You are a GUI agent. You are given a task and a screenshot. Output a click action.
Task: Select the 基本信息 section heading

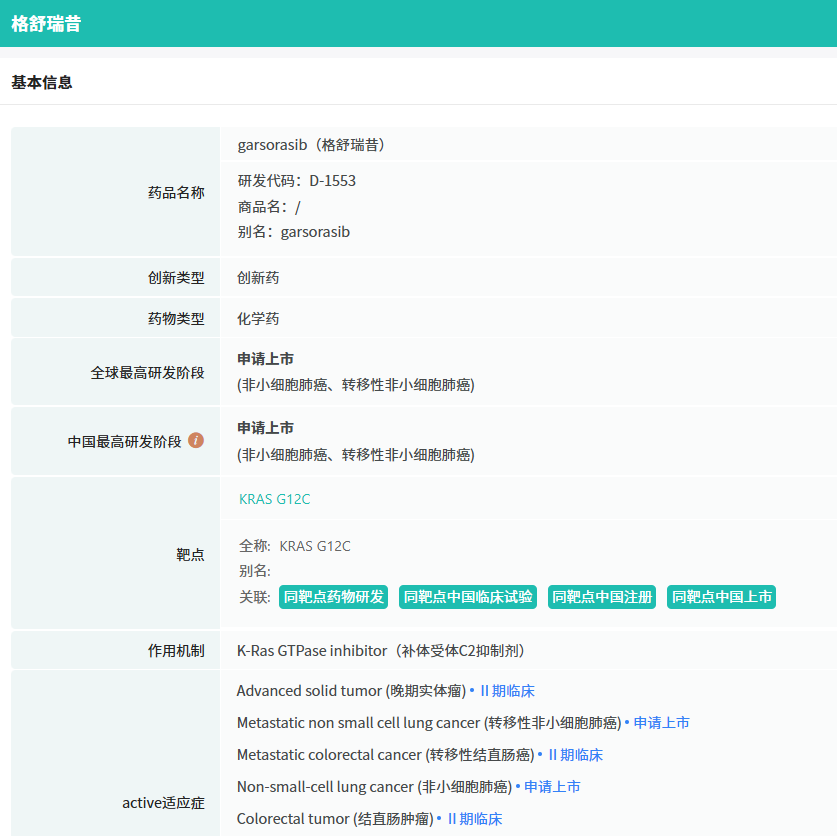(x=42, y=82)
